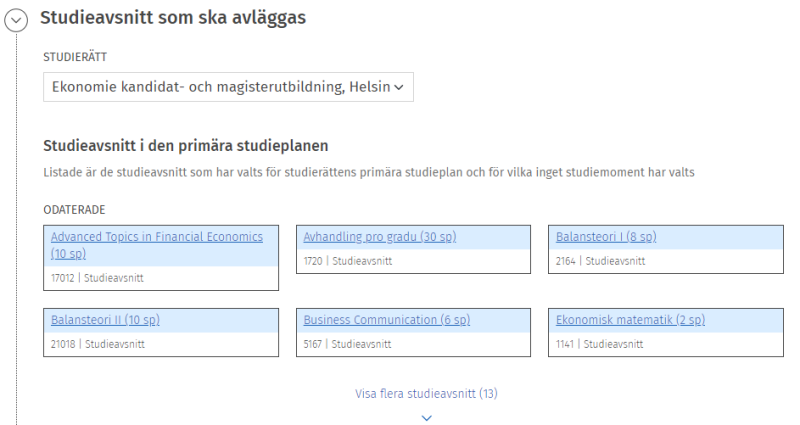Image resolution: width=800 pixels, height=425 pixels.
Task: Open the Studierätt dropdown
Action: (228, 87)
